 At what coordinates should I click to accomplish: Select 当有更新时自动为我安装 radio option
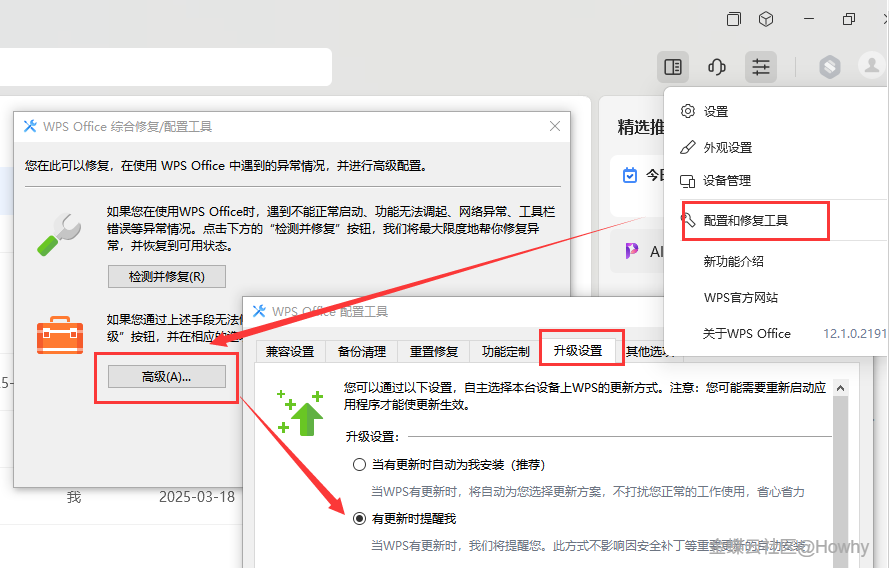(x=359, y=465)
